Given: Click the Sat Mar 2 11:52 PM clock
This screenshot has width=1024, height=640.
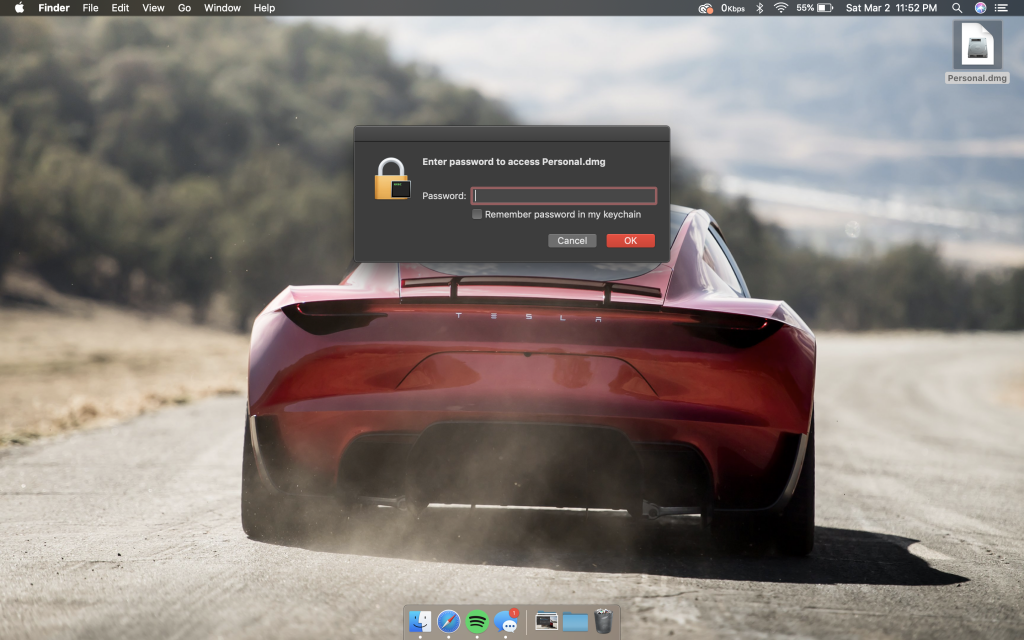Looking at the screenshot, I should click(x=891, y=8).
